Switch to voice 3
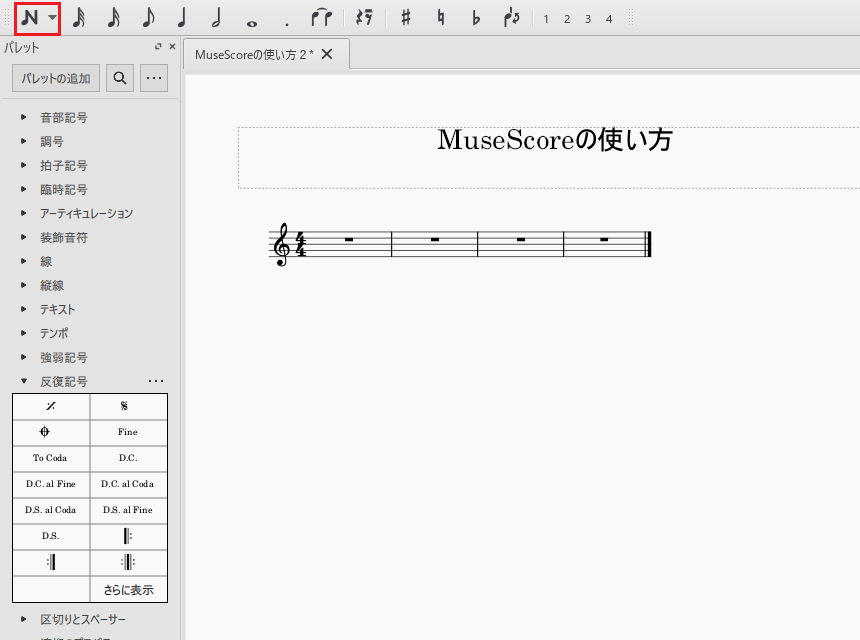860x640 pixels. 588,19
